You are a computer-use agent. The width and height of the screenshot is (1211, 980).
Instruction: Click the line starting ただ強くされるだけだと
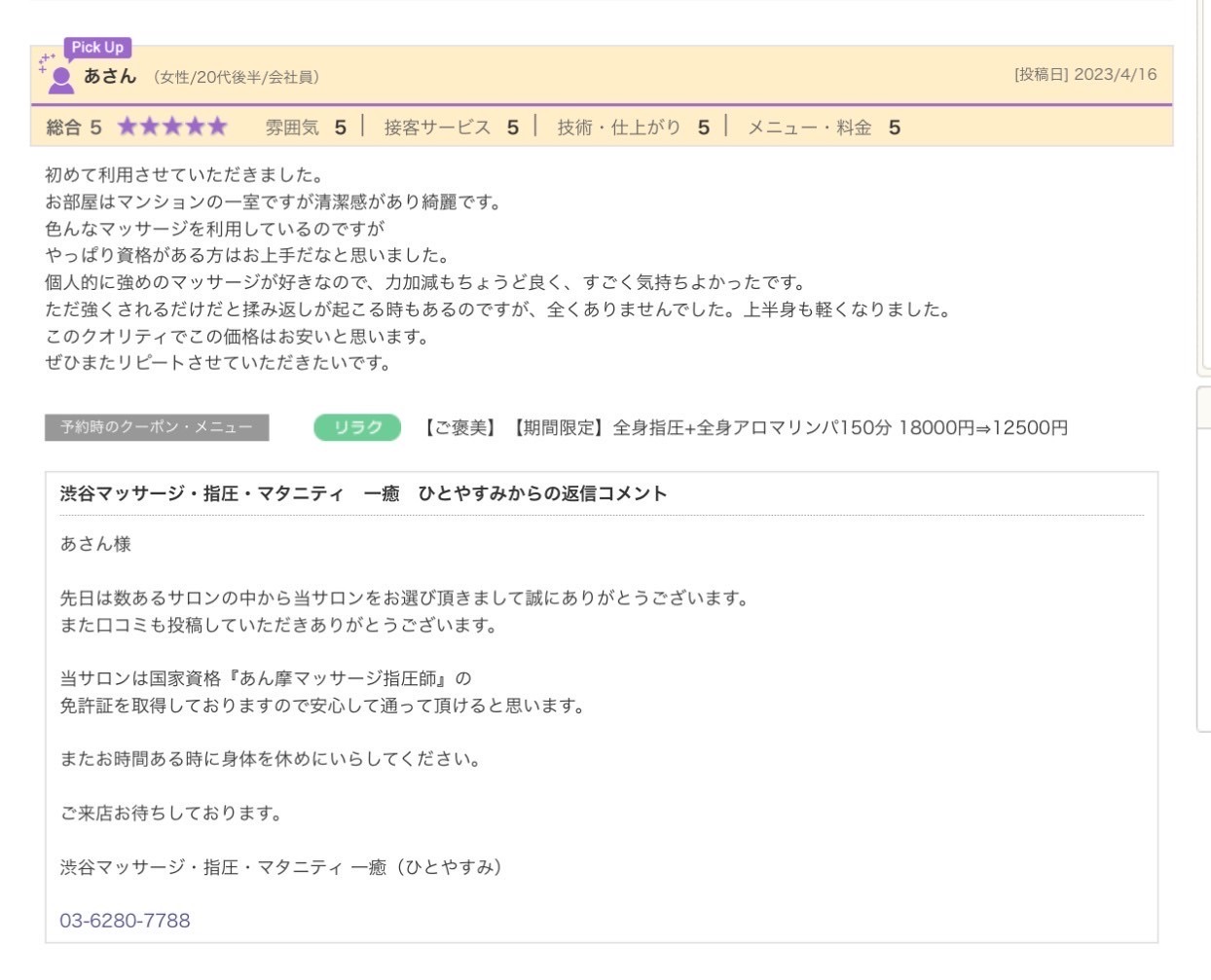(498, 309)
